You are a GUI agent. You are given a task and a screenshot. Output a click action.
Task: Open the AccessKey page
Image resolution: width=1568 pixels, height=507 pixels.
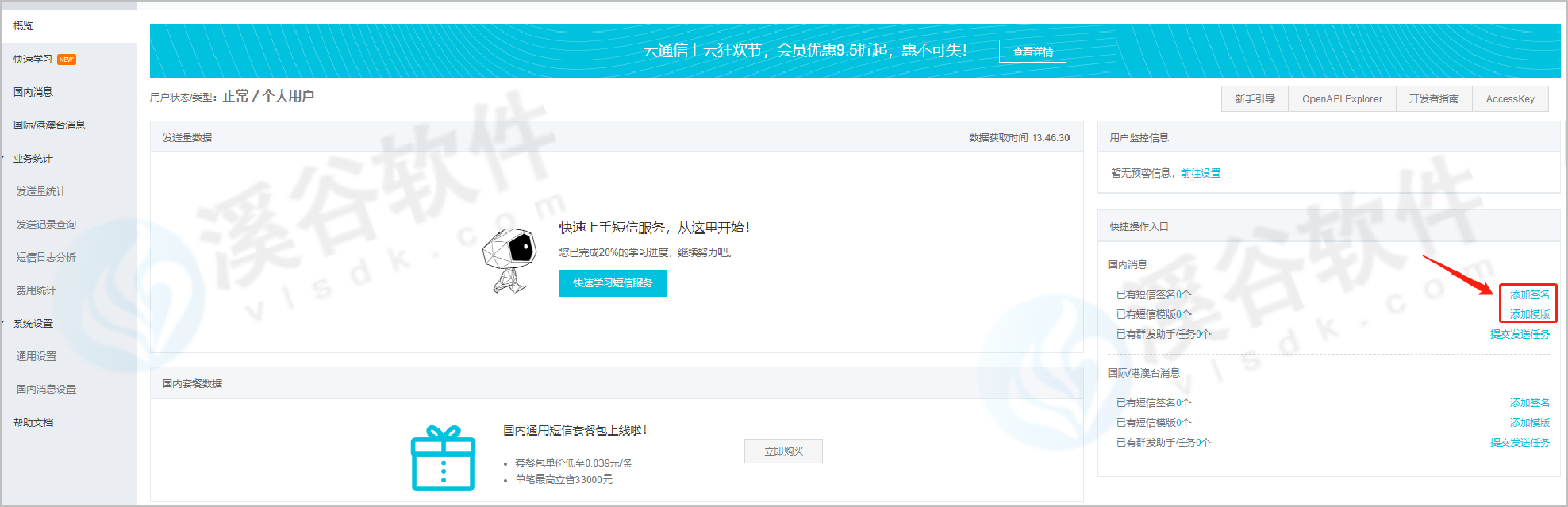[x=1509, y=99]
